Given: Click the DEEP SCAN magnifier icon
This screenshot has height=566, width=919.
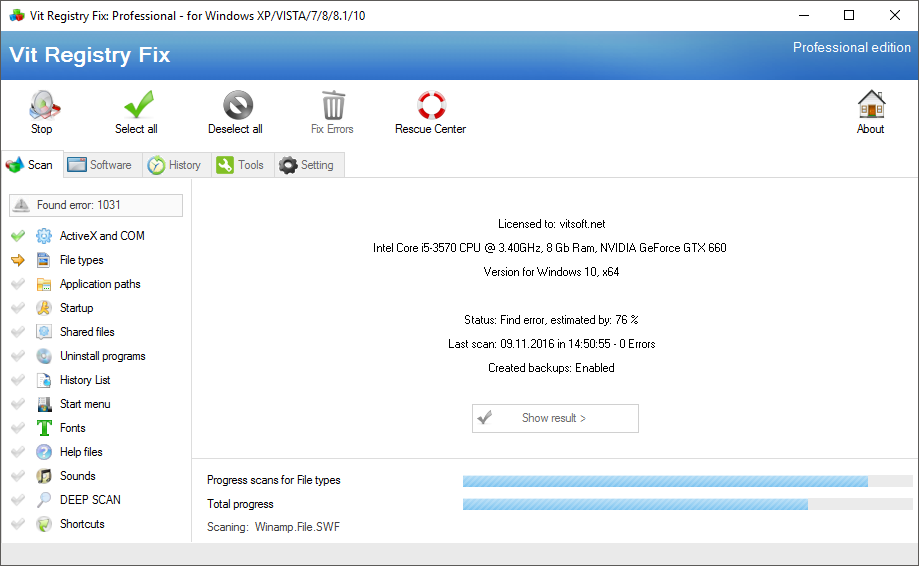Looking at the screenshot, I should [x=44, y=500].
